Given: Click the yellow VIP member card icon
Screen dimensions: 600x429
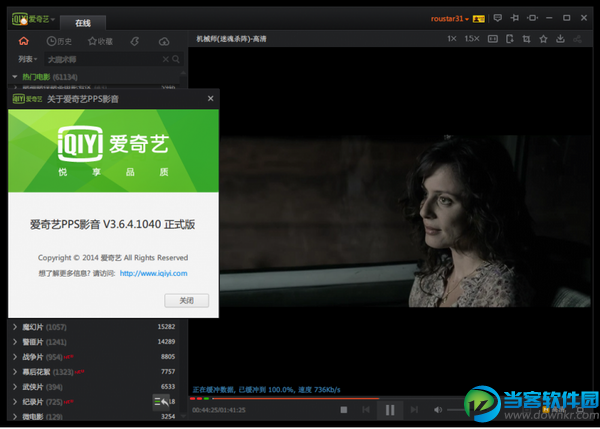Looking at the screenshot, I should [x=479, y=18].
